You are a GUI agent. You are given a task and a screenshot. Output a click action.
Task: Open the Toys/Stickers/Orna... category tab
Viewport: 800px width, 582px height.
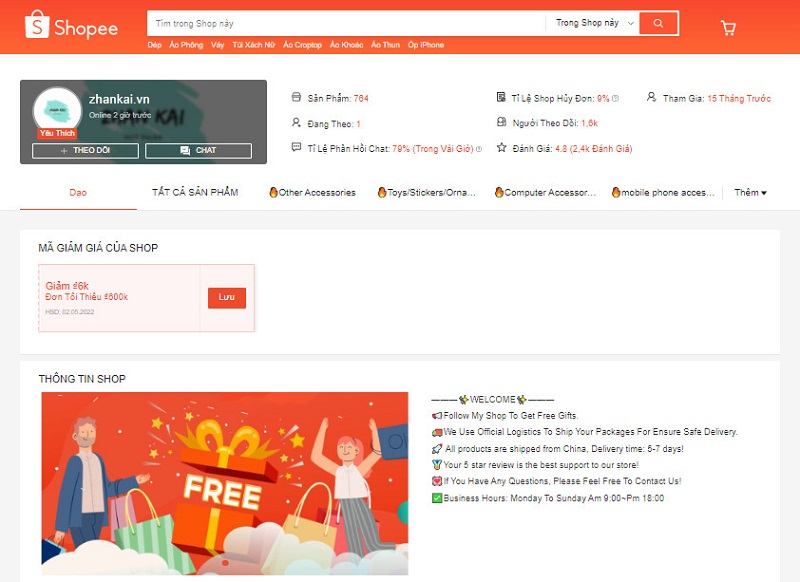click(x=427, y=192)
